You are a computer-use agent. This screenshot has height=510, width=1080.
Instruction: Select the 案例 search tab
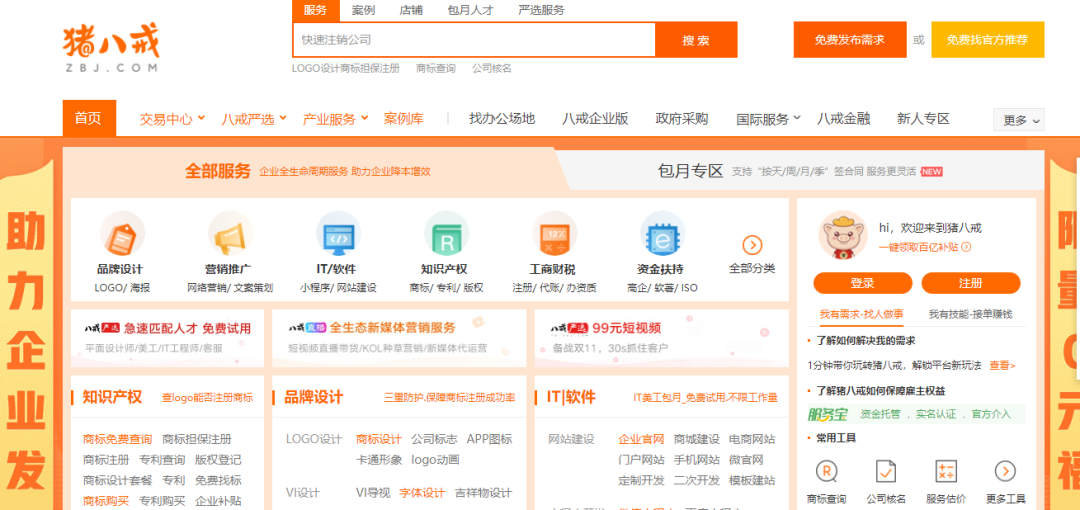click(363, 10)
